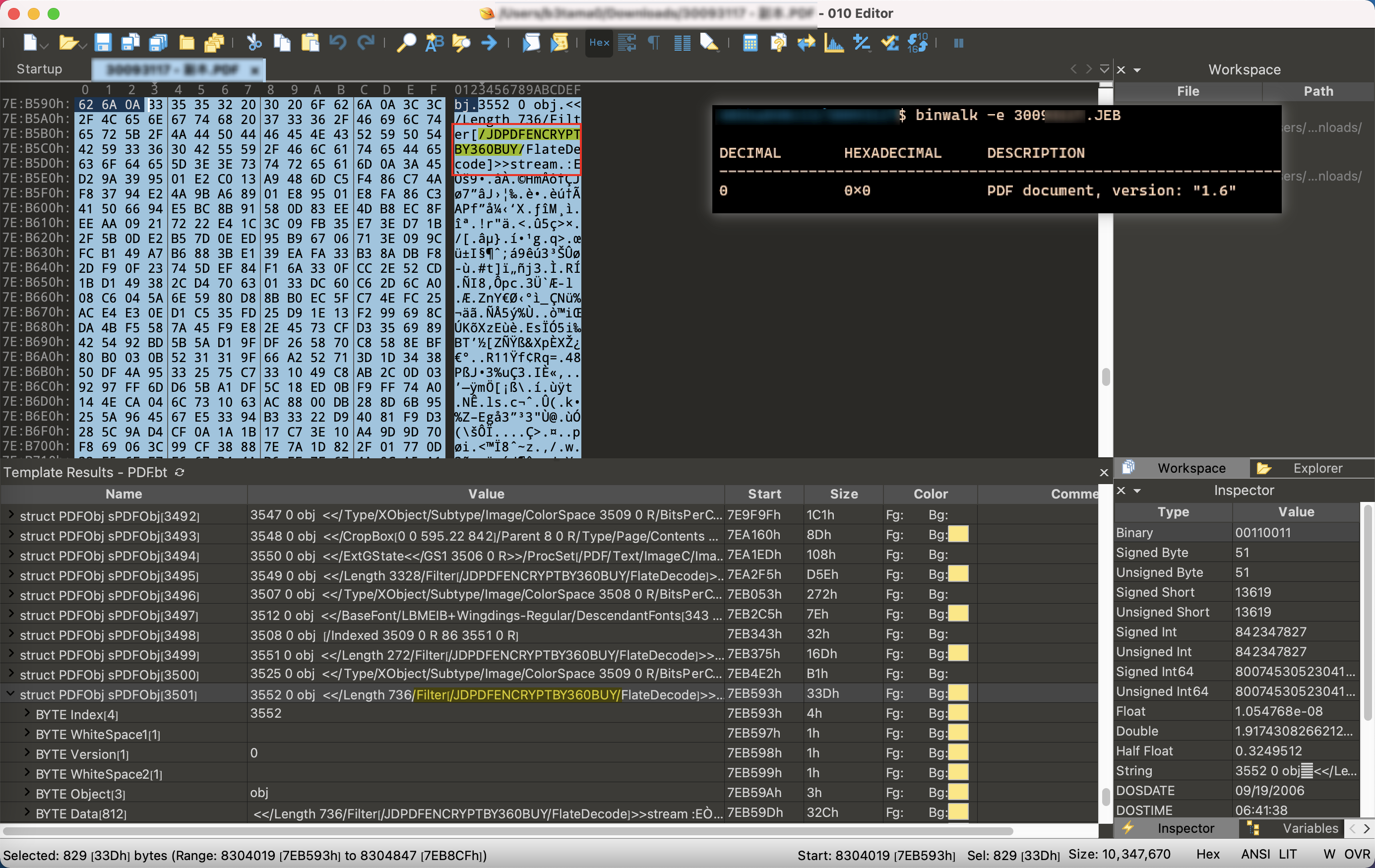Open the Histogram tool
The height and width of the screenshot is (868, 1375).
pyautogui.click(x=834, y=43)
